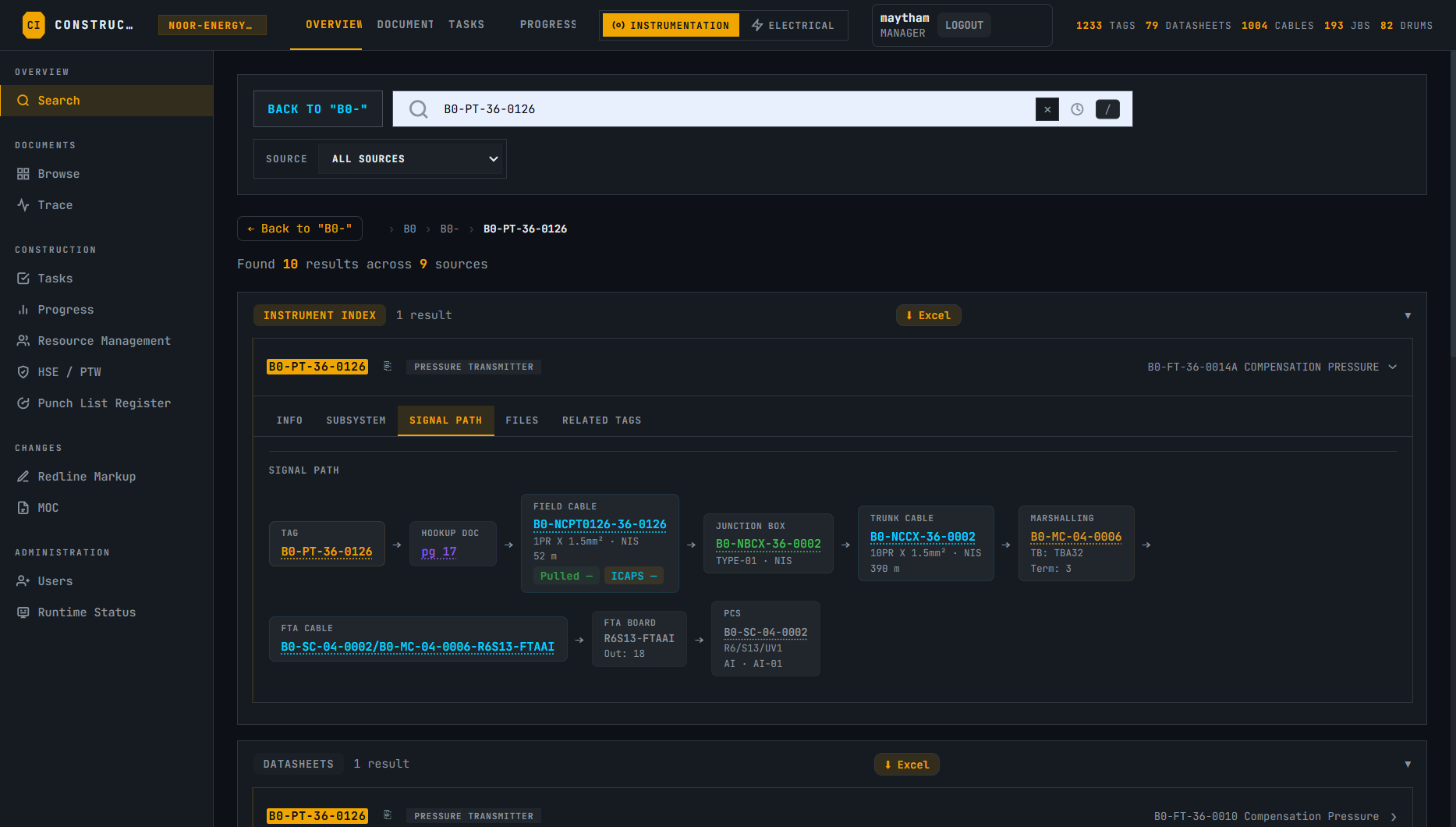Image resolution: width=1456 pixels, height=827 pixels.
Task: Open hookup doc pg 17 link
Action: tap(439, 552)
